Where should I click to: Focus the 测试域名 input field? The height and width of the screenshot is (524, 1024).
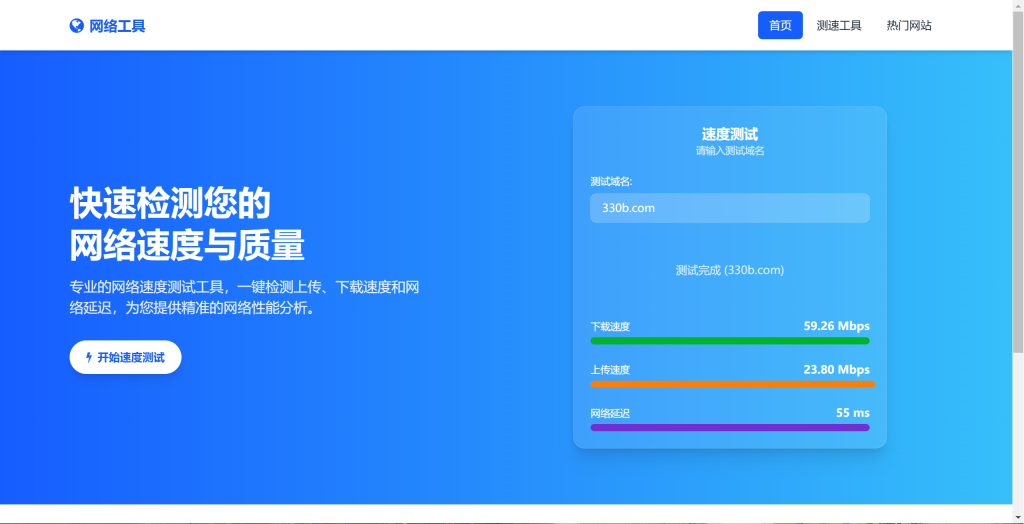tap(729, 208)
